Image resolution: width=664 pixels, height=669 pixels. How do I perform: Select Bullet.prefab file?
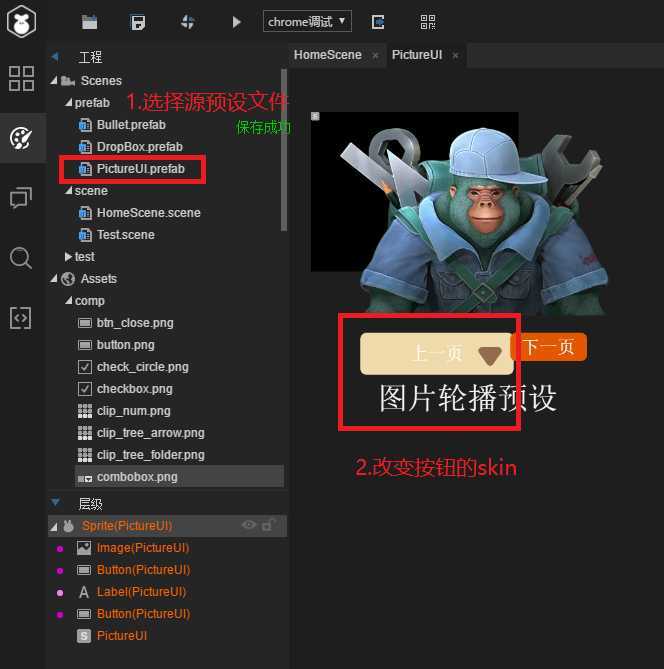tap(131, 125)
